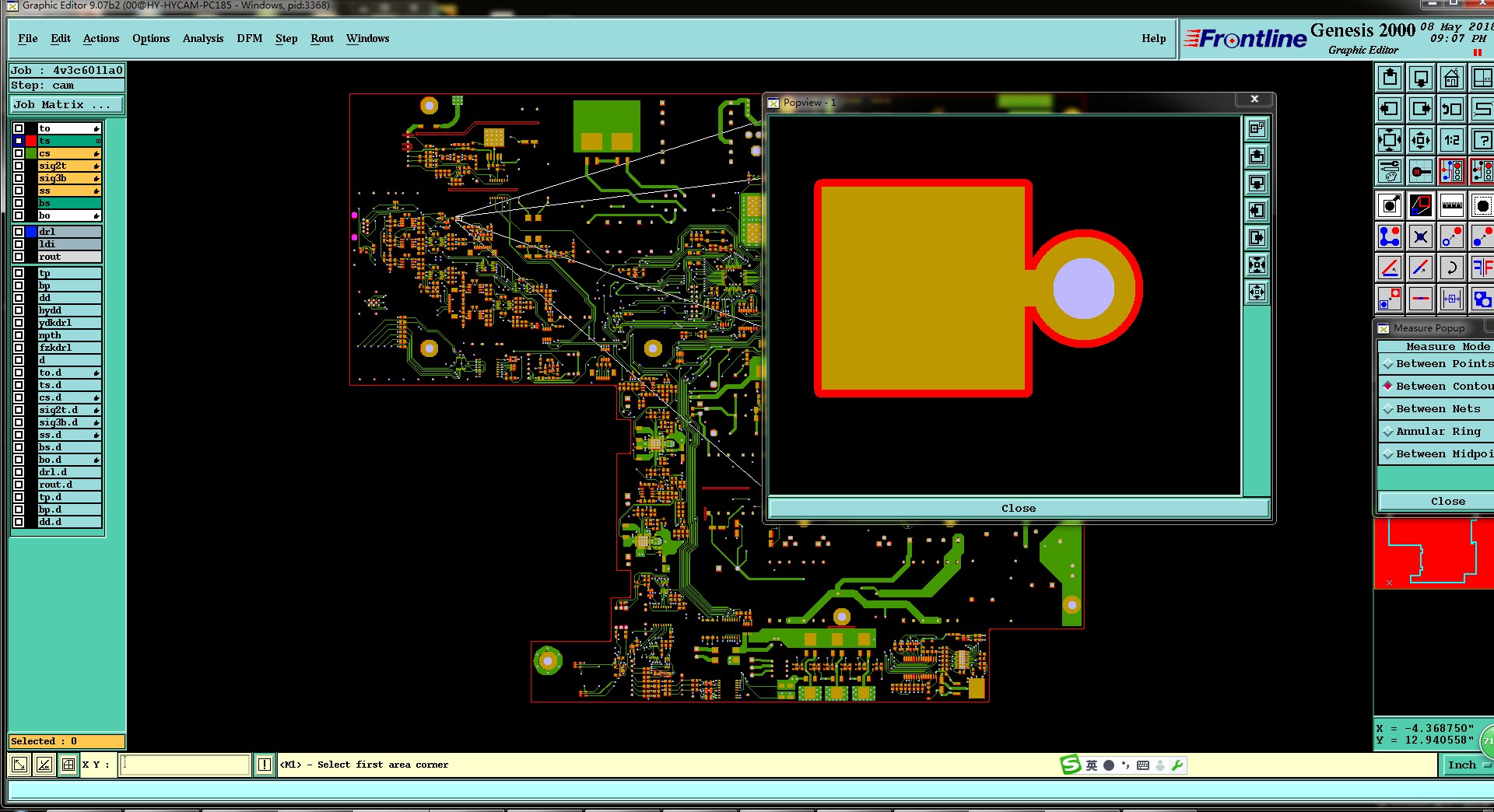Toggle the 'drl' layer checkbox
1494x812 pixels.
(19, 232)
